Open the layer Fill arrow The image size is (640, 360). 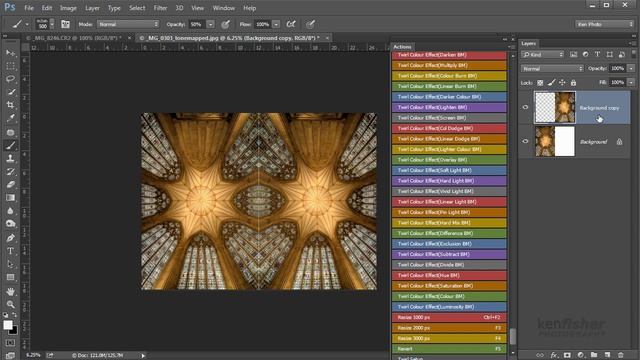point(631,82)
